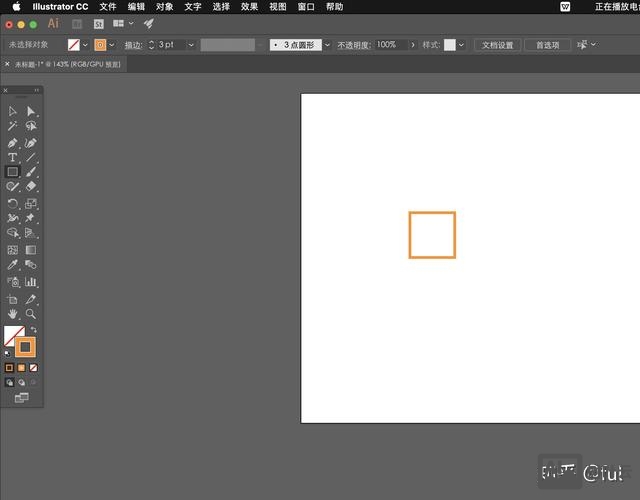Select the Hand tool
Image resolution: width=640 pixels, height=500 pixels.
coord(13,314)
